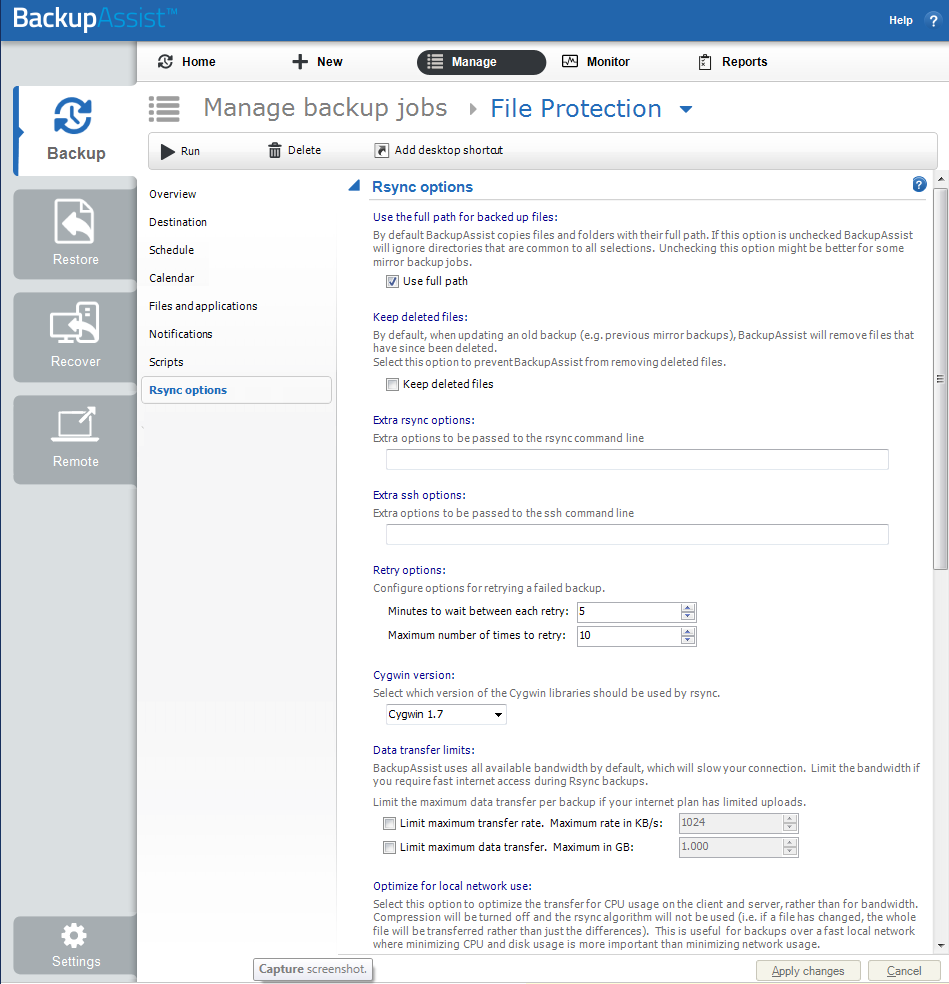This screenshot has height=984, width=949.
Task: Open the Restore section
Action: pos(75,234)
